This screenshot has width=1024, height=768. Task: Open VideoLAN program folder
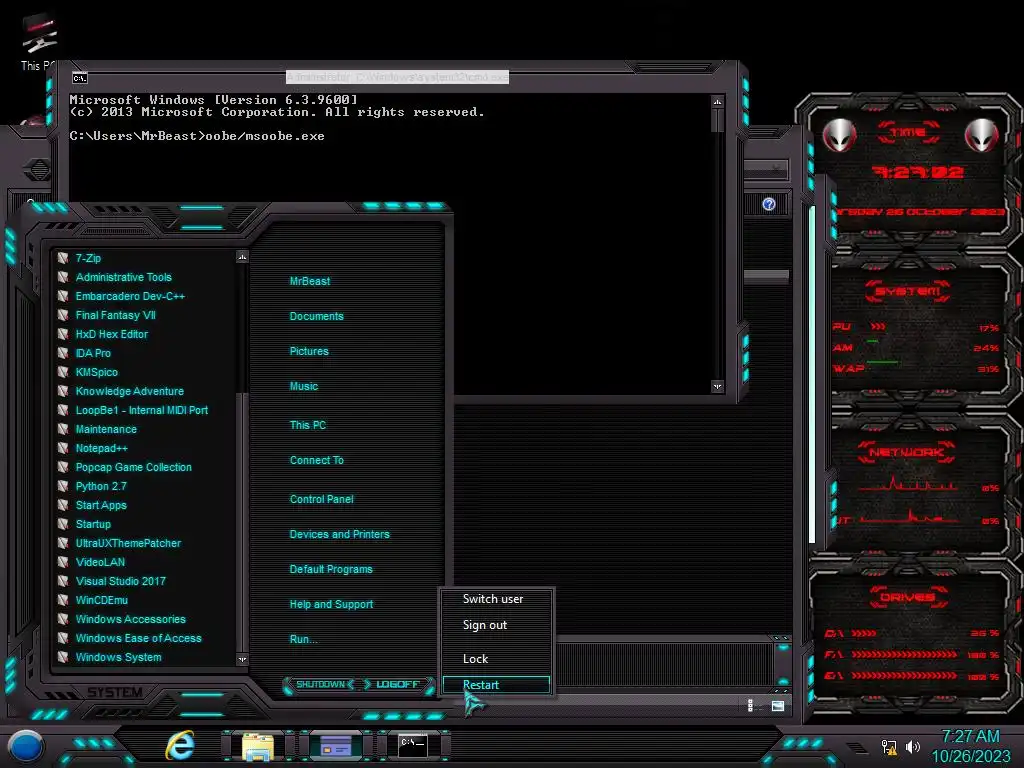100,562
